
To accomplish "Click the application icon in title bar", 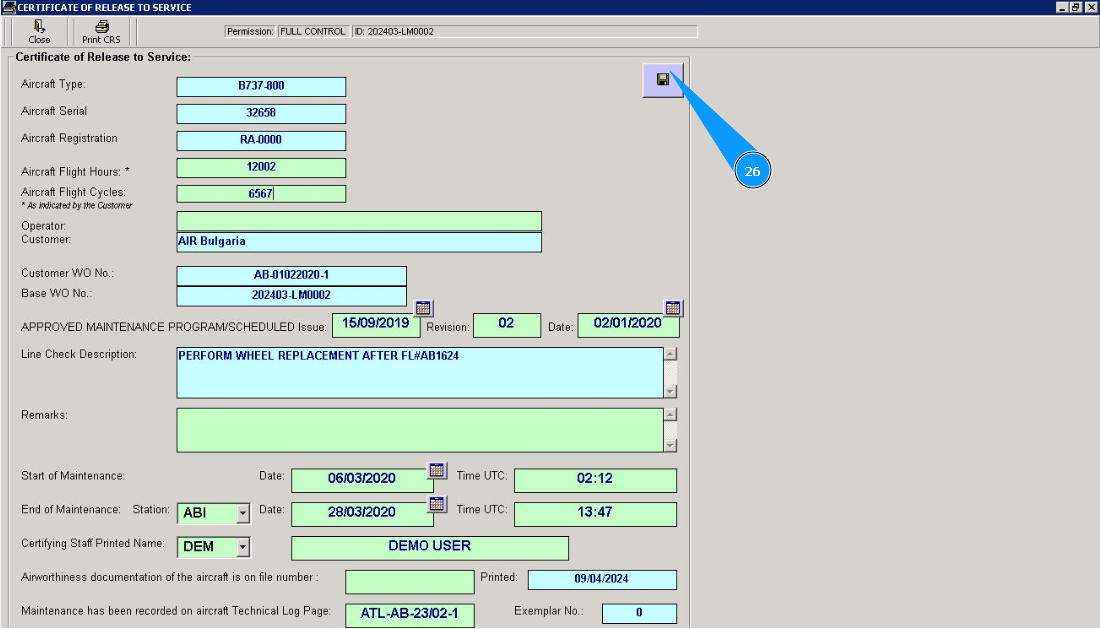I will (8, 7).
